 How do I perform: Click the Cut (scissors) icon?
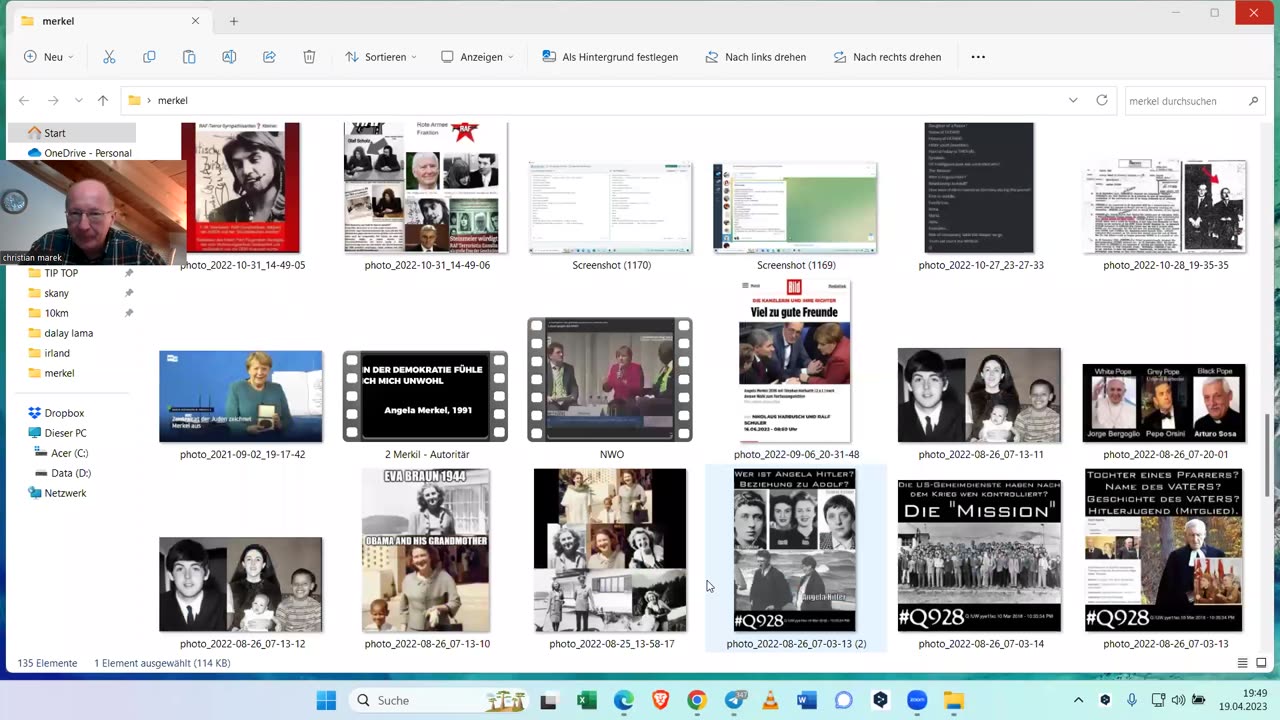109,57
